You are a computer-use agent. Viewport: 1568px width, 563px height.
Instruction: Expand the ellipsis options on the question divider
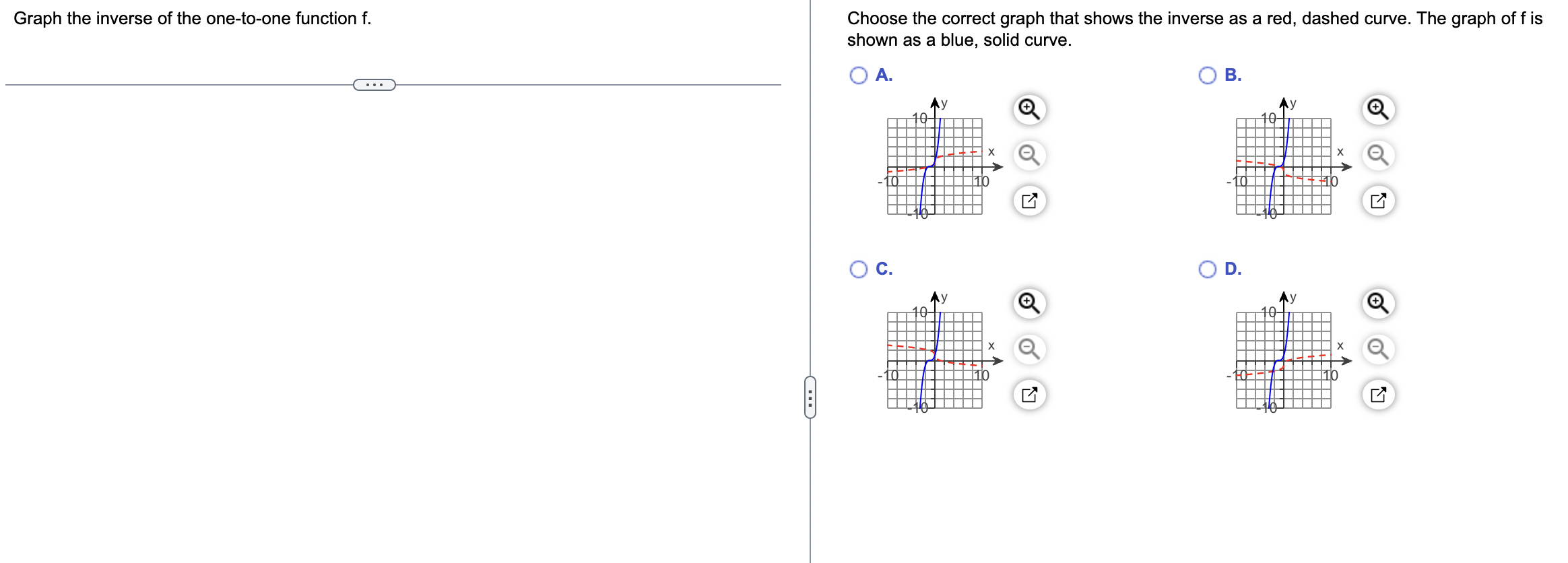372,85
